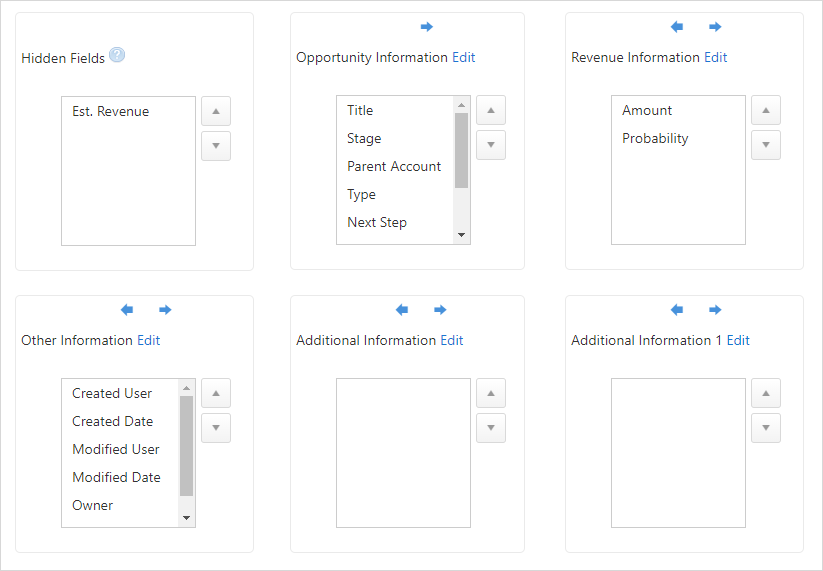Click Other Information list scrollbar thumb
This screenshot has height=571, width=823.
(x=186, y=446)
